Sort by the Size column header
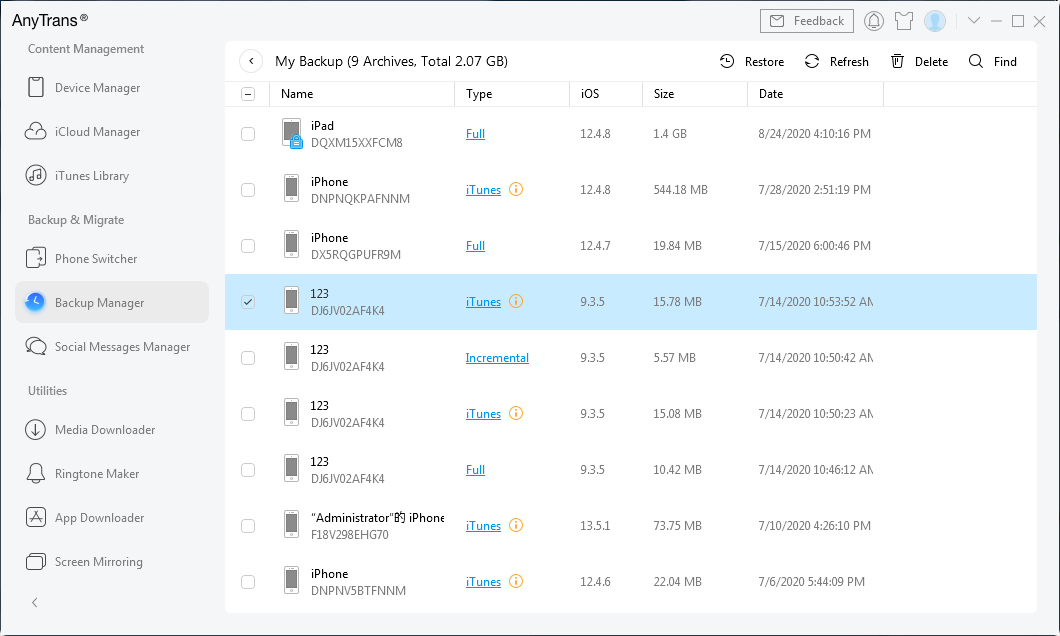 pos(695,94)
